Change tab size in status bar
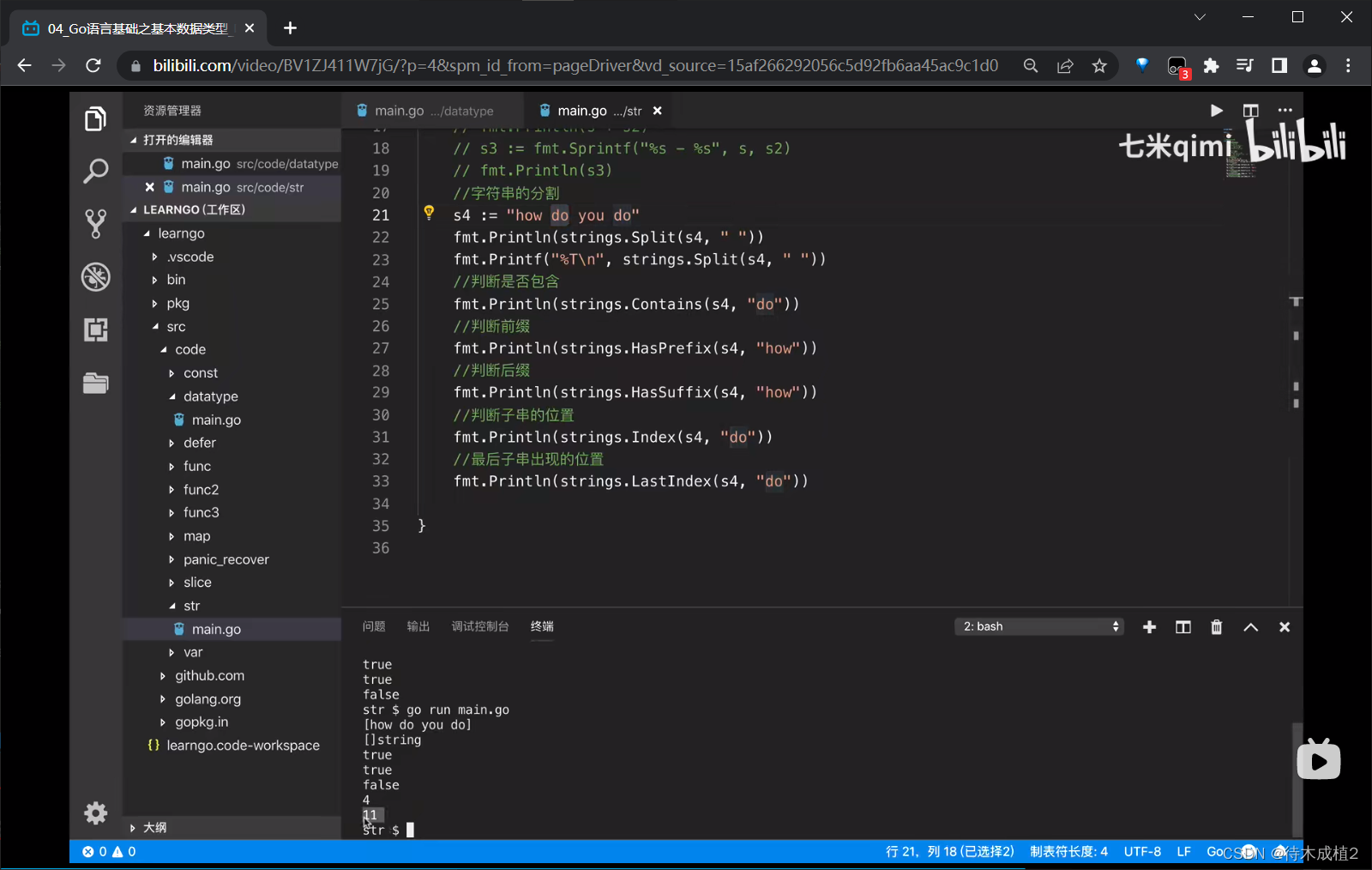Viewport: 1372px width, 870px height. pyautogui.click(x=1068, y=851)
